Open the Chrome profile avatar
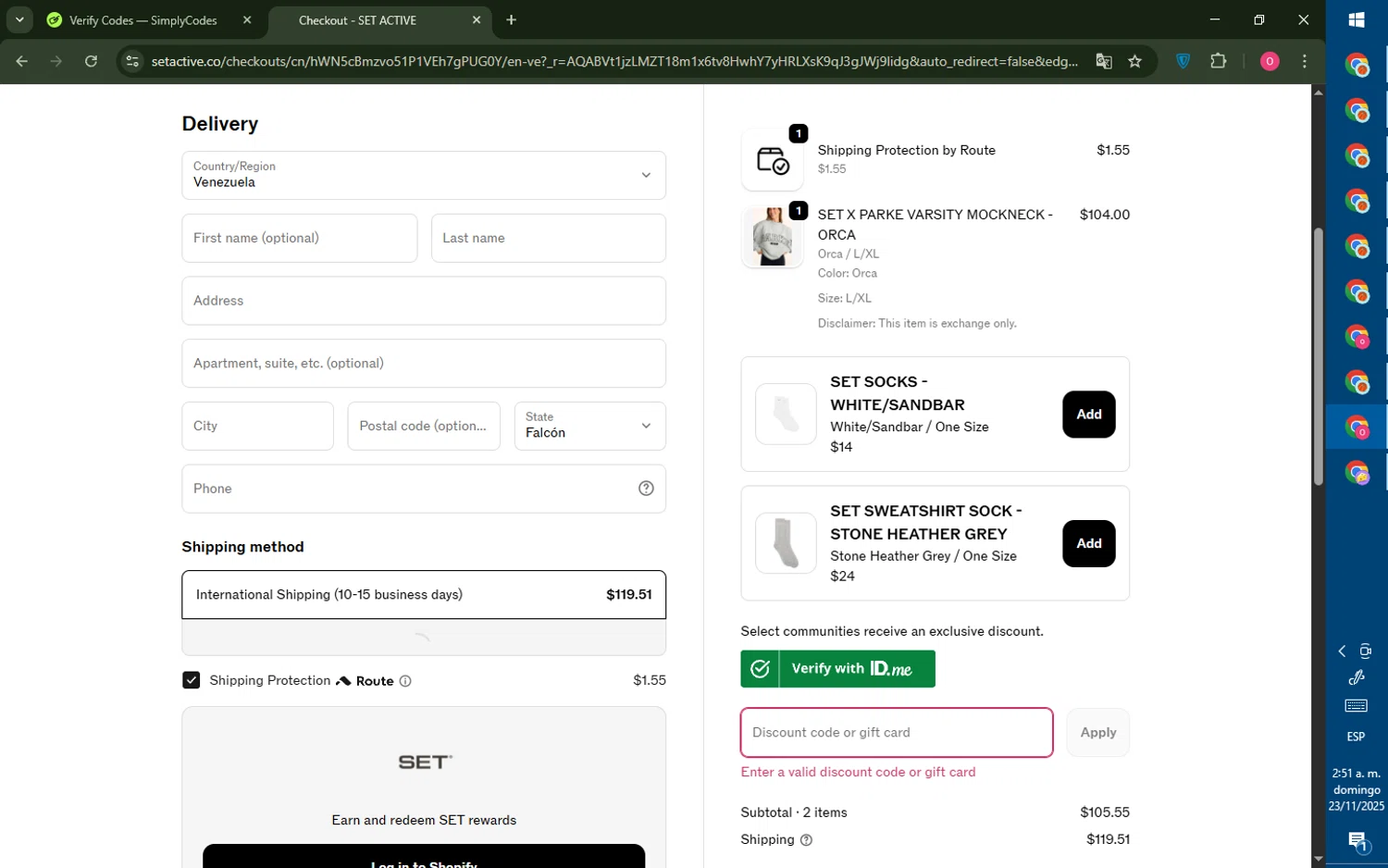Image resolution: width=1388 pixels, height=868 pixels. coord(1270,61)
